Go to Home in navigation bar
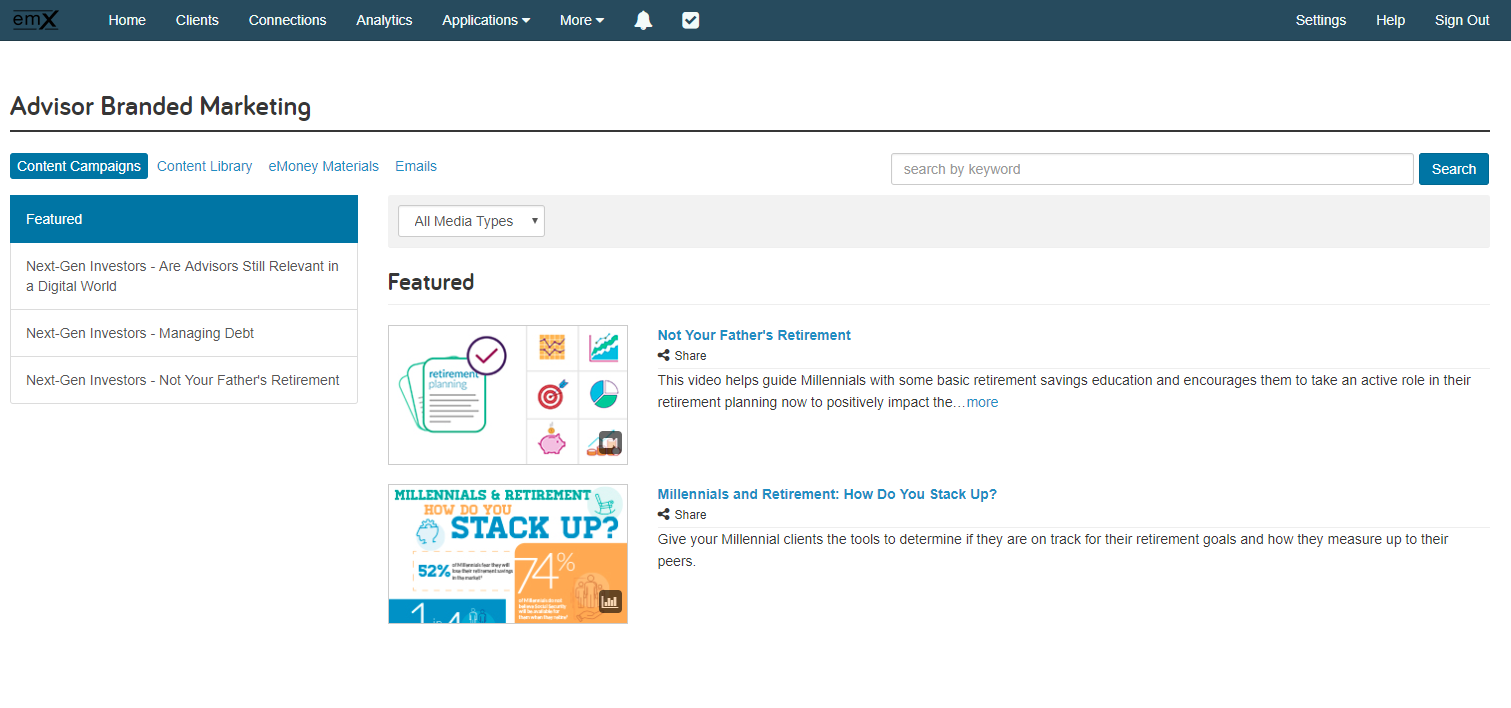 [x=127, y=20]
